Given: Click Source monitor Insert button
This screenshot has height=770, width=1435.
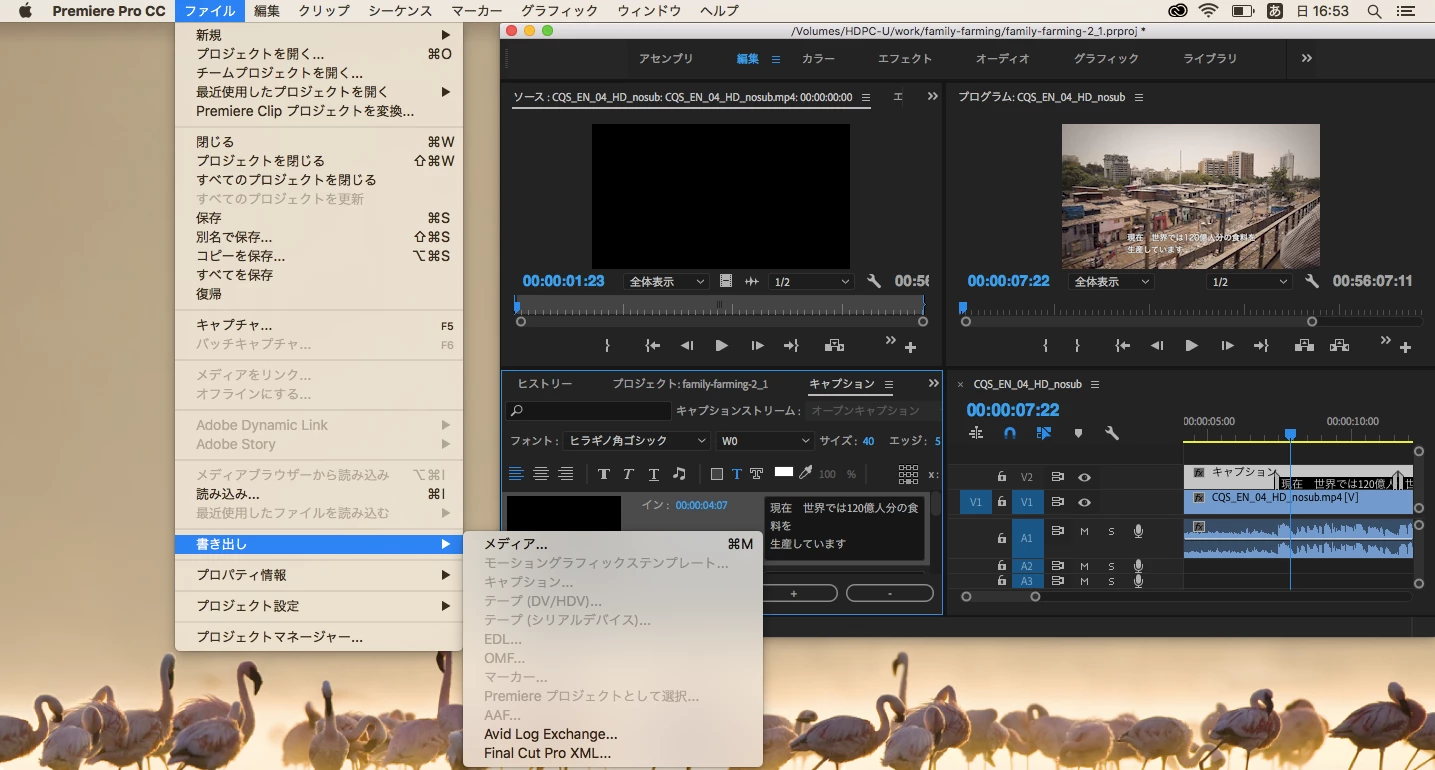Looking at the screenshot, I should click(x=834, y=346).
